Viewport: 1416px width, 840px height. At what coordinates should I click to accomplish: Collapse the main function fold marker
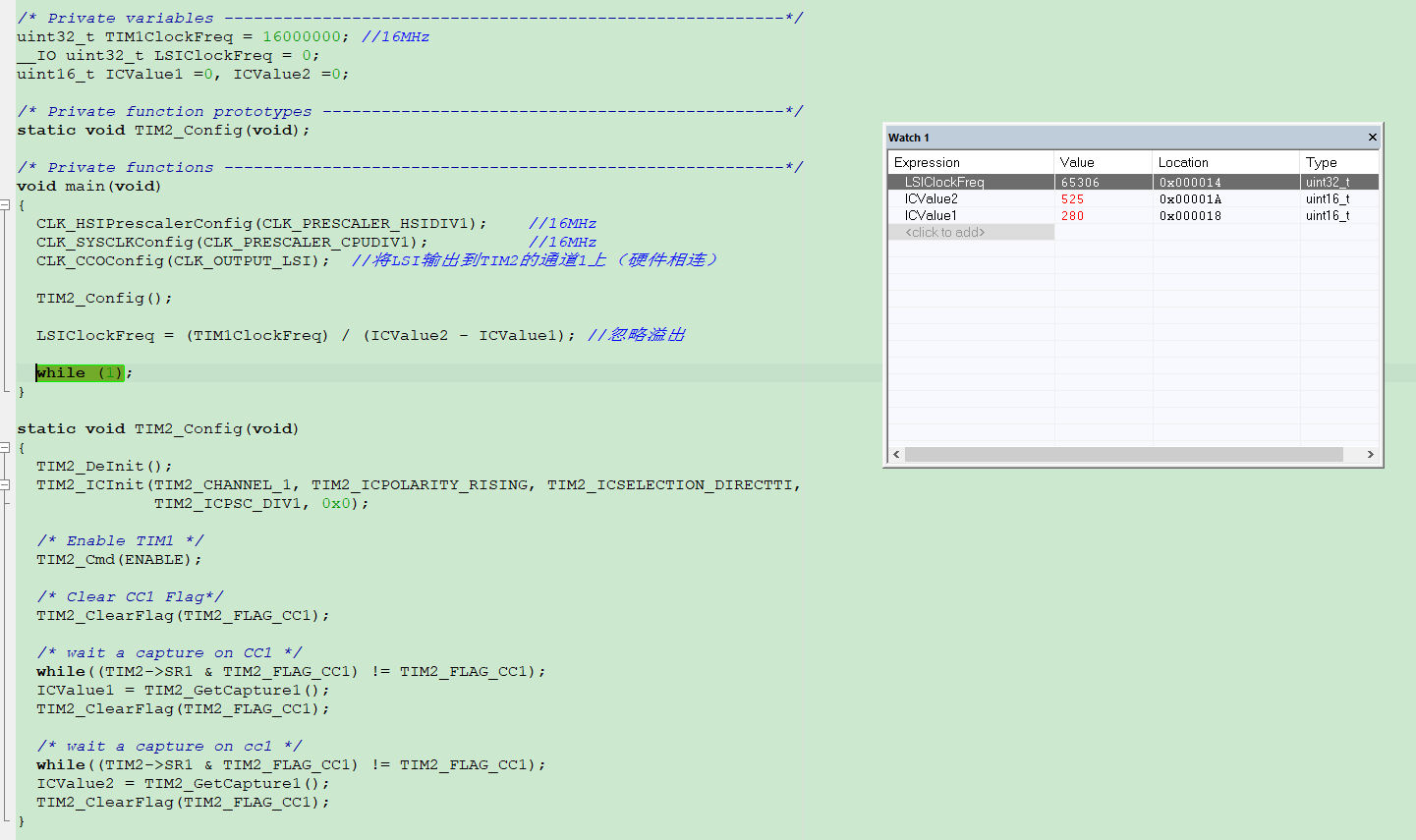coord(5,205)
